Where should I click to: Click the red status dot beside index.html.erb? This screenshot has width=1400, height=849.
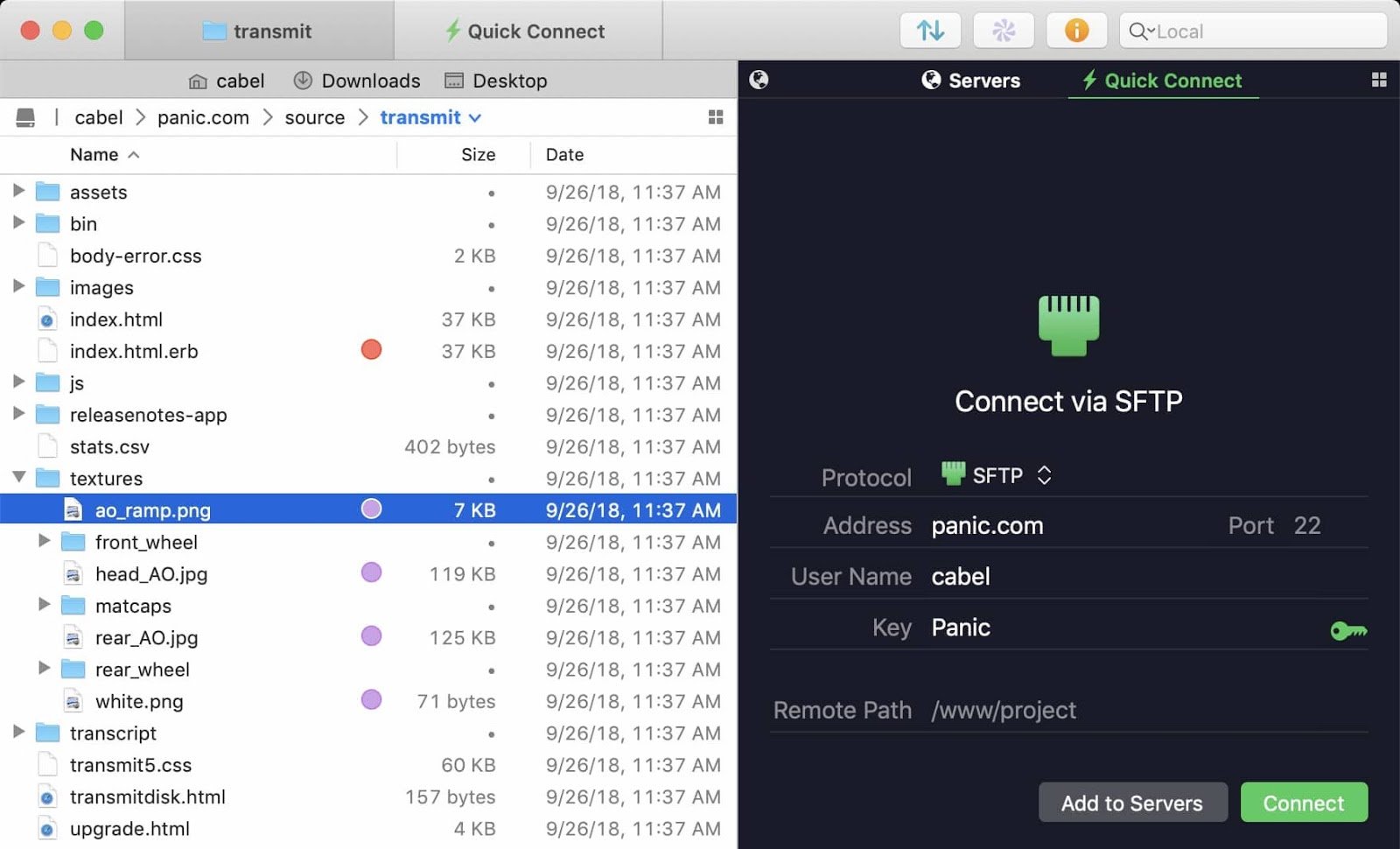tap(371, 350)
